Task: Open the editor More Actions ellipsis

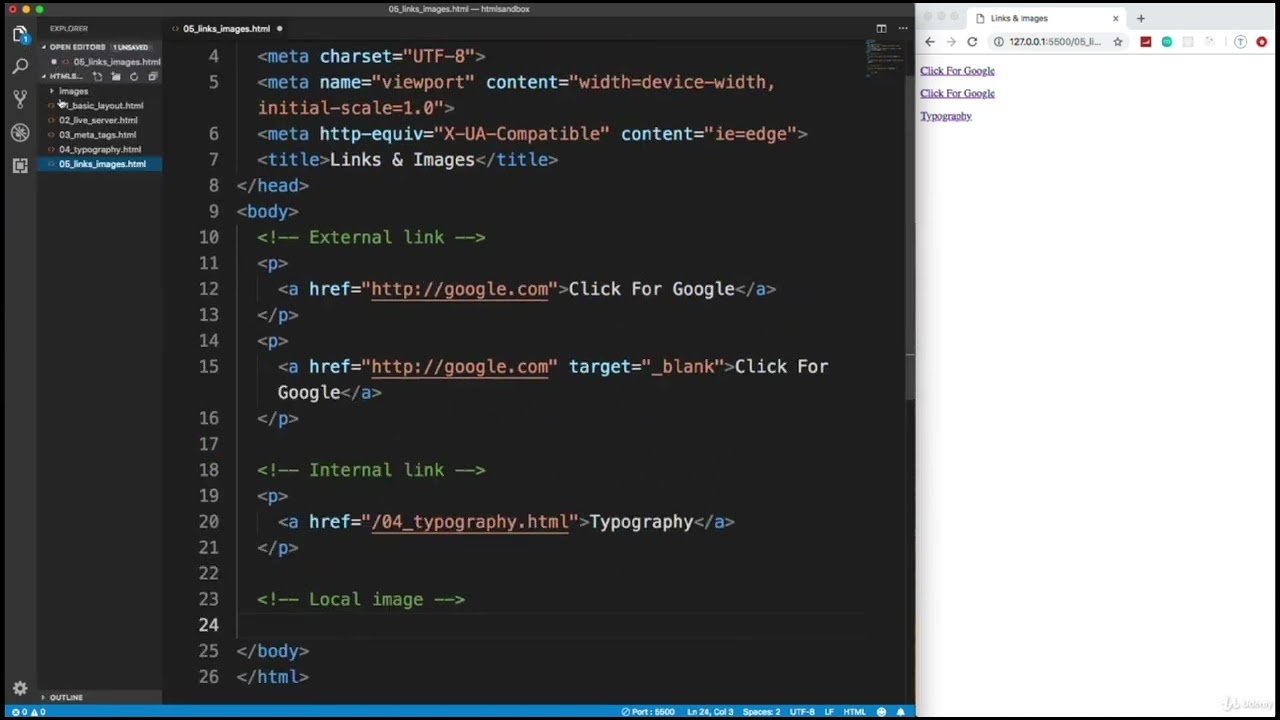Action: point(903,28)
